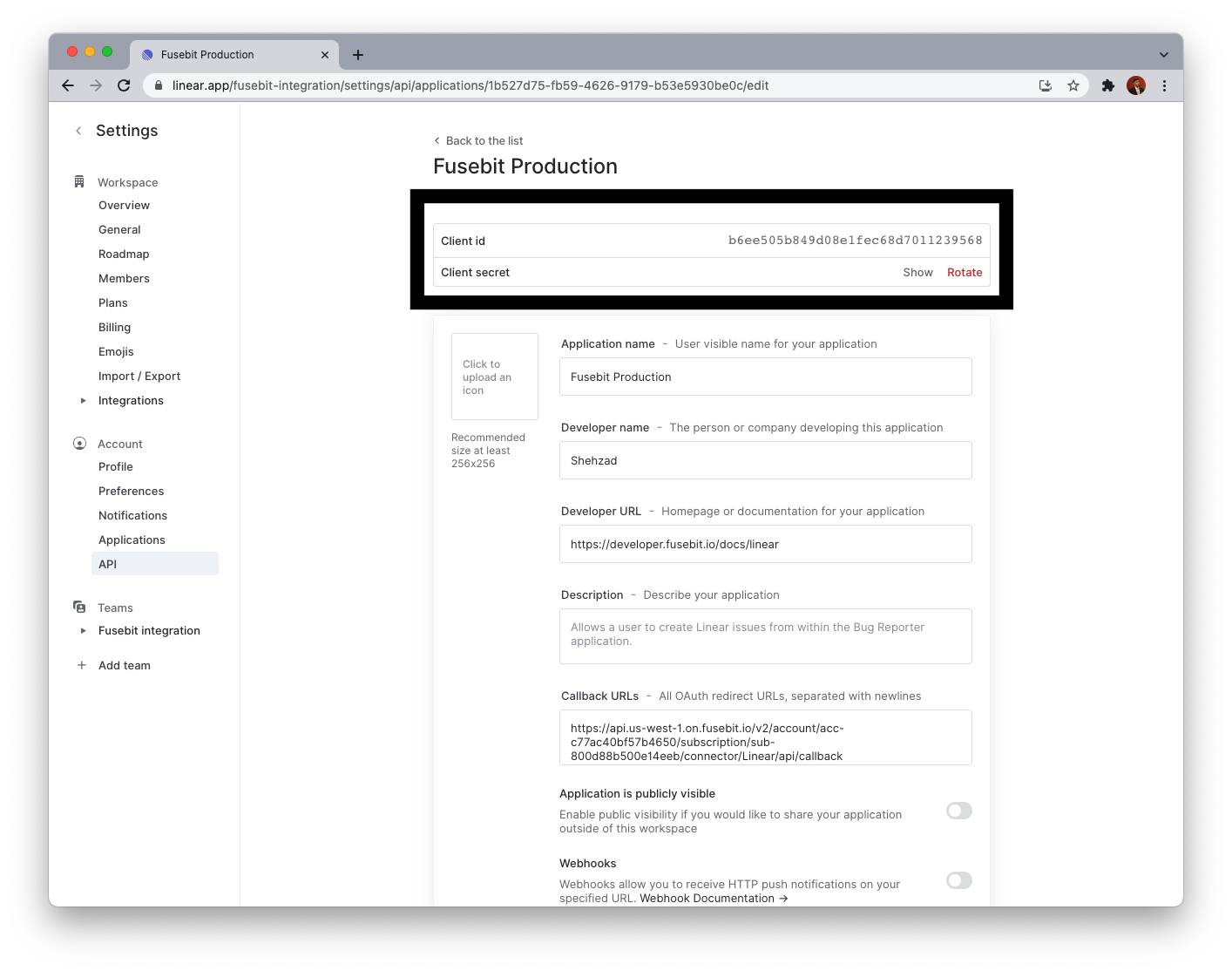Screen dimensions: 1232x971
Task: Click the browser address bar URL
Action: 470,85
